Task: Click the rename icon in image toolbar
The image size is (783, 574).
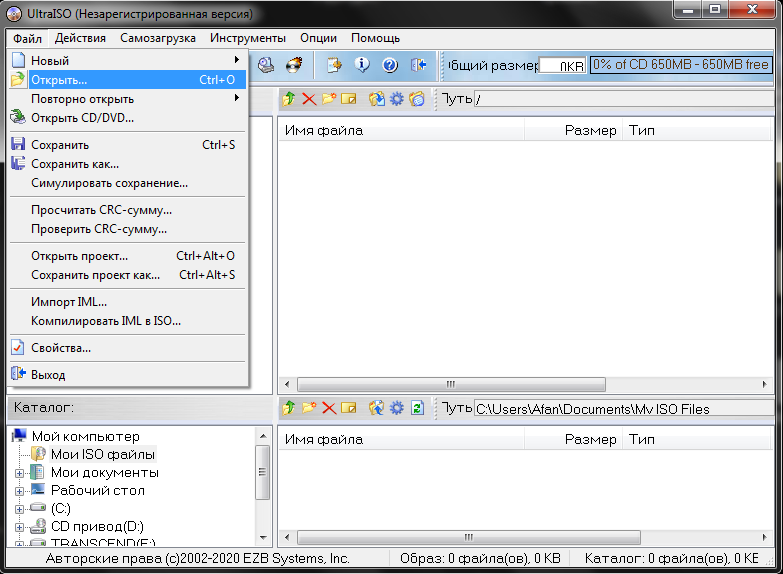Action: point(349,99)
